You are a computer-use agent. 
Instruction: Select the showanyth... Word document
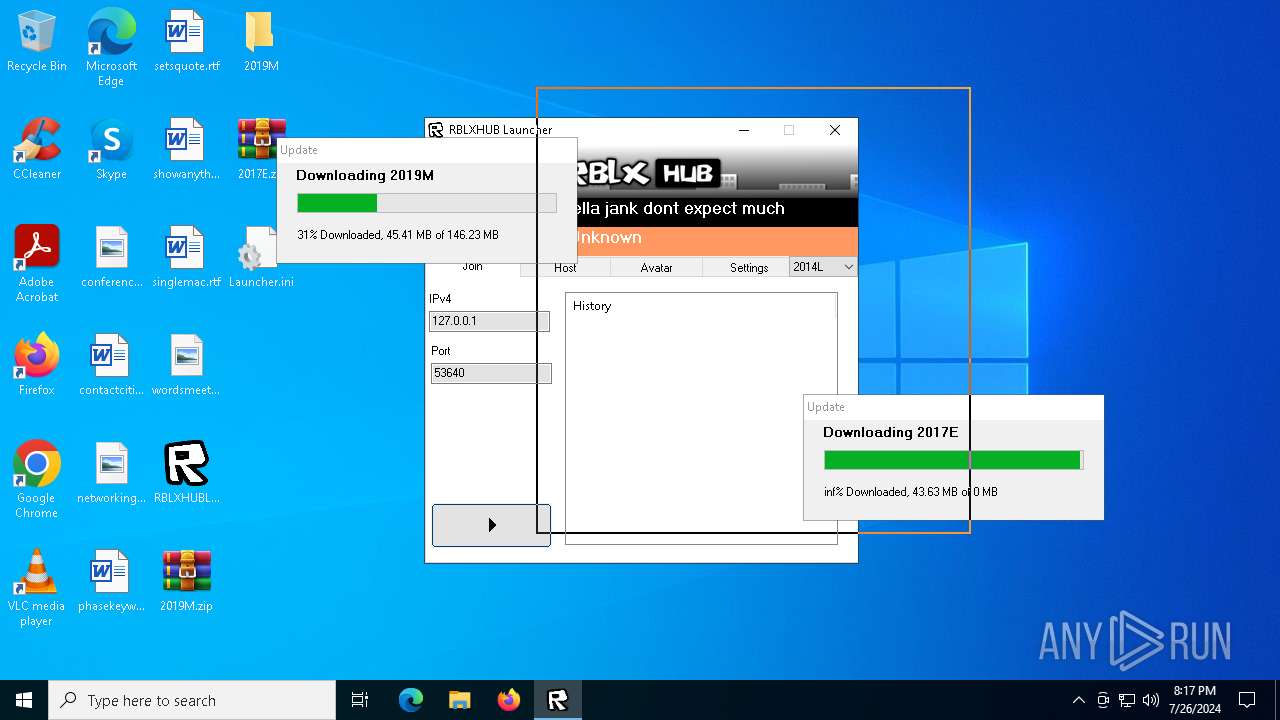click(186, 150)
